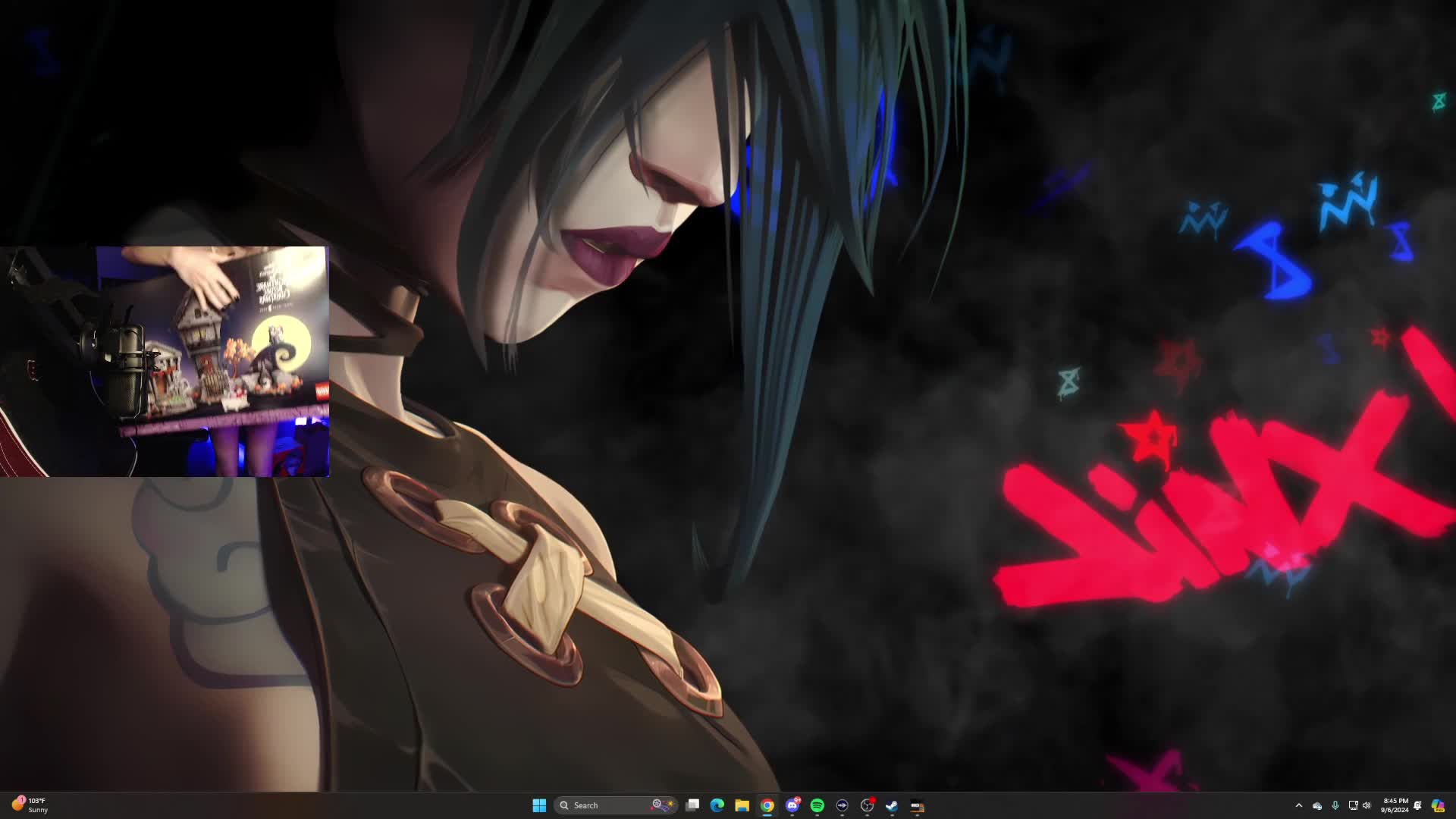Open network settings from tray icon

point(1352,805)
